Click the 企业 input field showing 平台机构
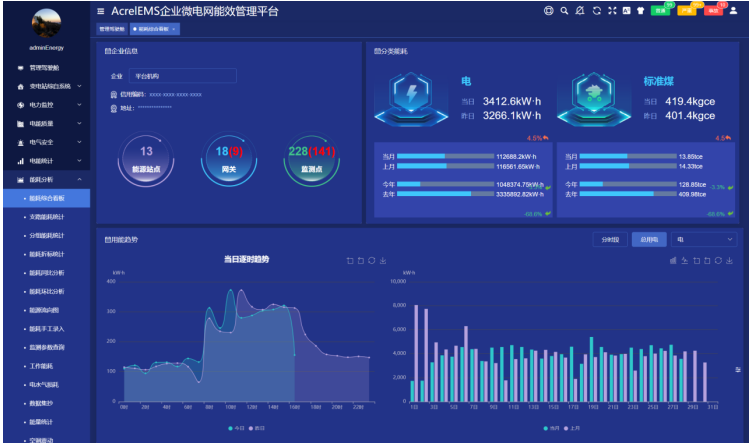Image resolution: width=754 pixels, height=447 pixels. pos(183,76)
